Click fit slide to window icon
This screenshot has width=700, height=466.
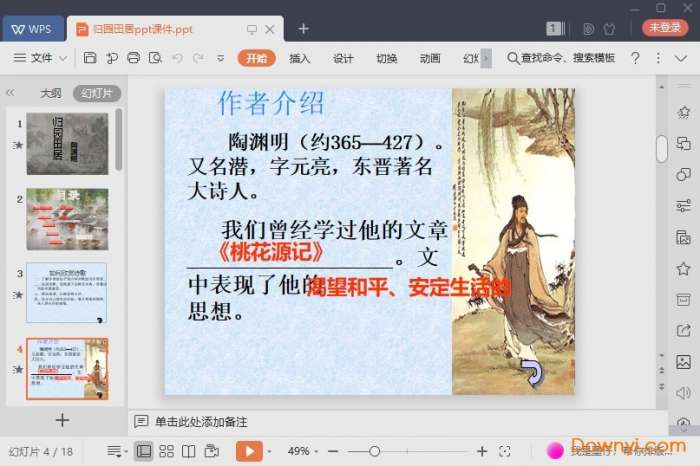(505, 452)
